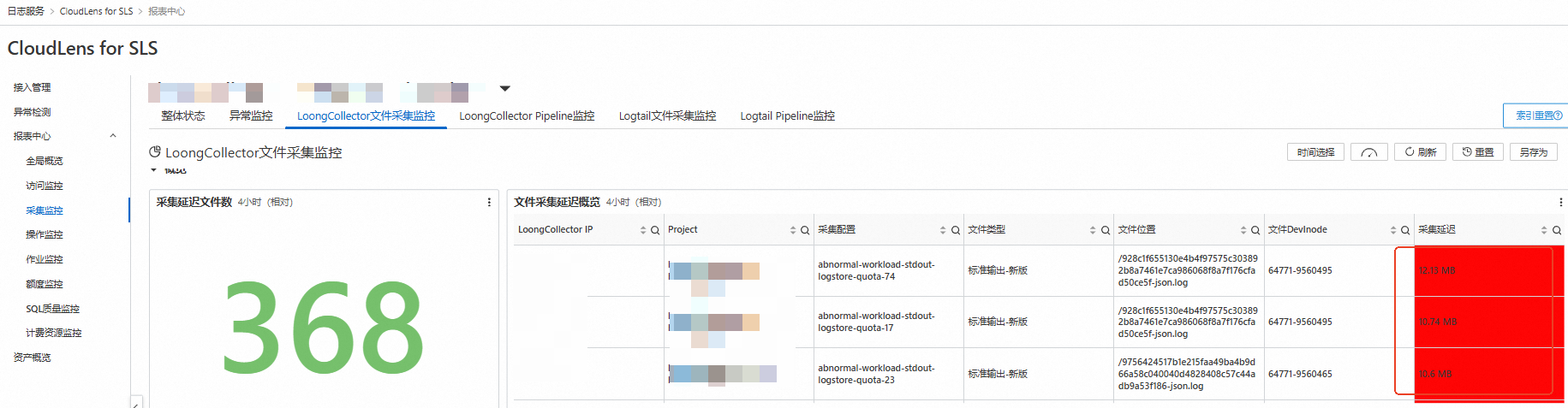Click the file path ending db9a53f186-json.log
The height and width of the screenshot is (408, 1568).
[x=1187, y=374]
